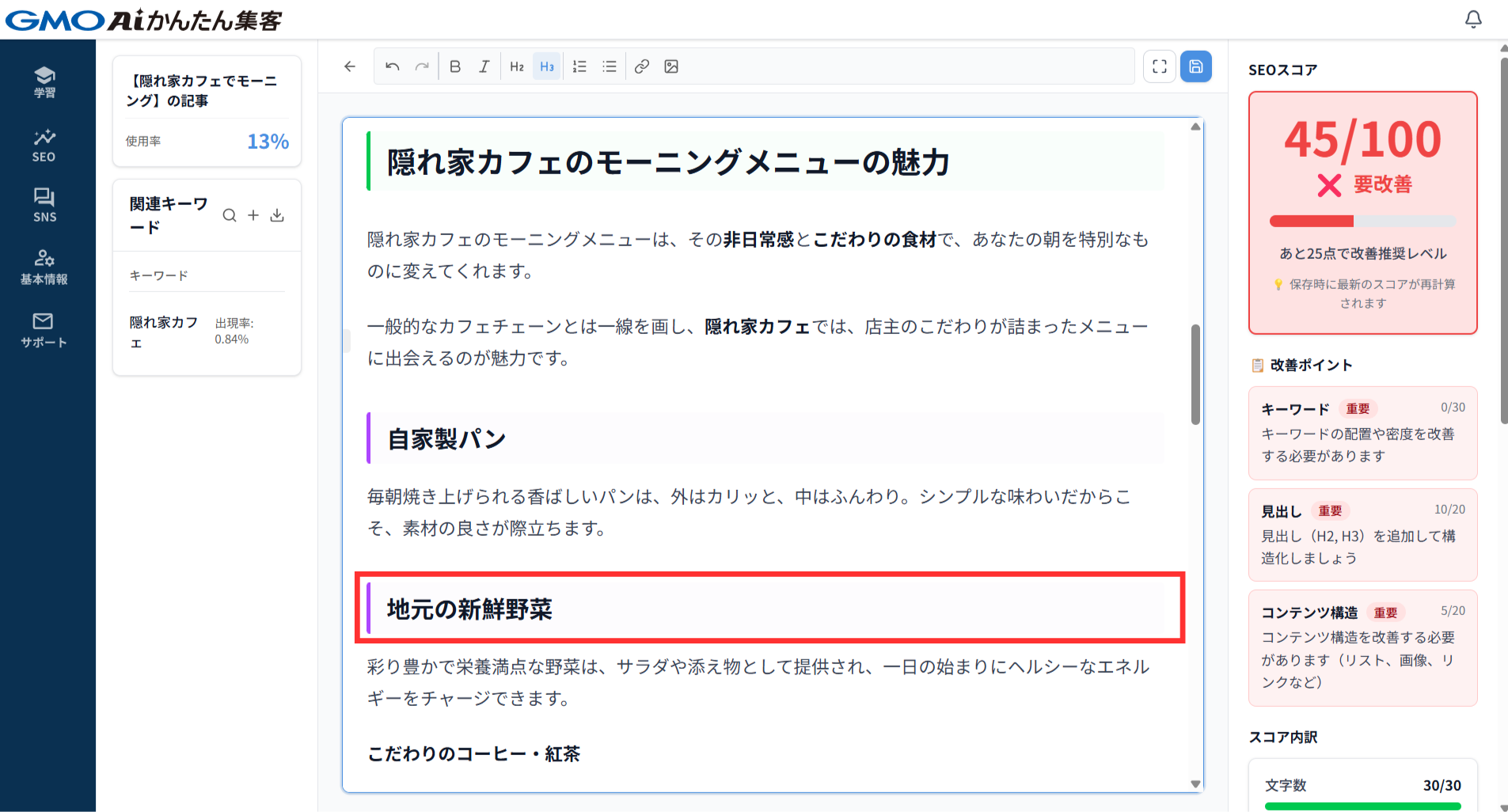Enter fullscreen editor mode

tap(1160, 66)
